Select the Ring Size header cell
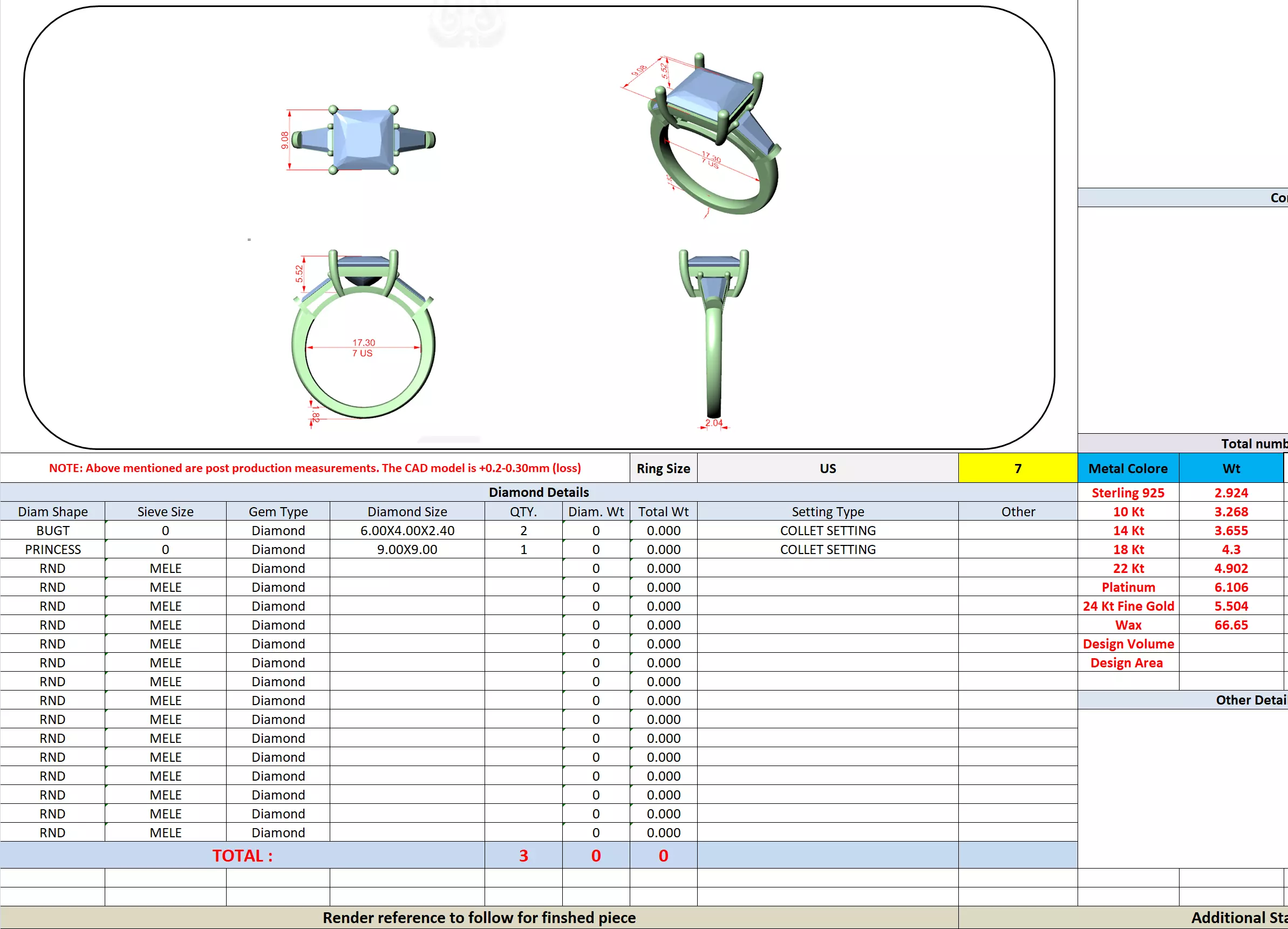The image size is (1288, 929). [663, 468]
